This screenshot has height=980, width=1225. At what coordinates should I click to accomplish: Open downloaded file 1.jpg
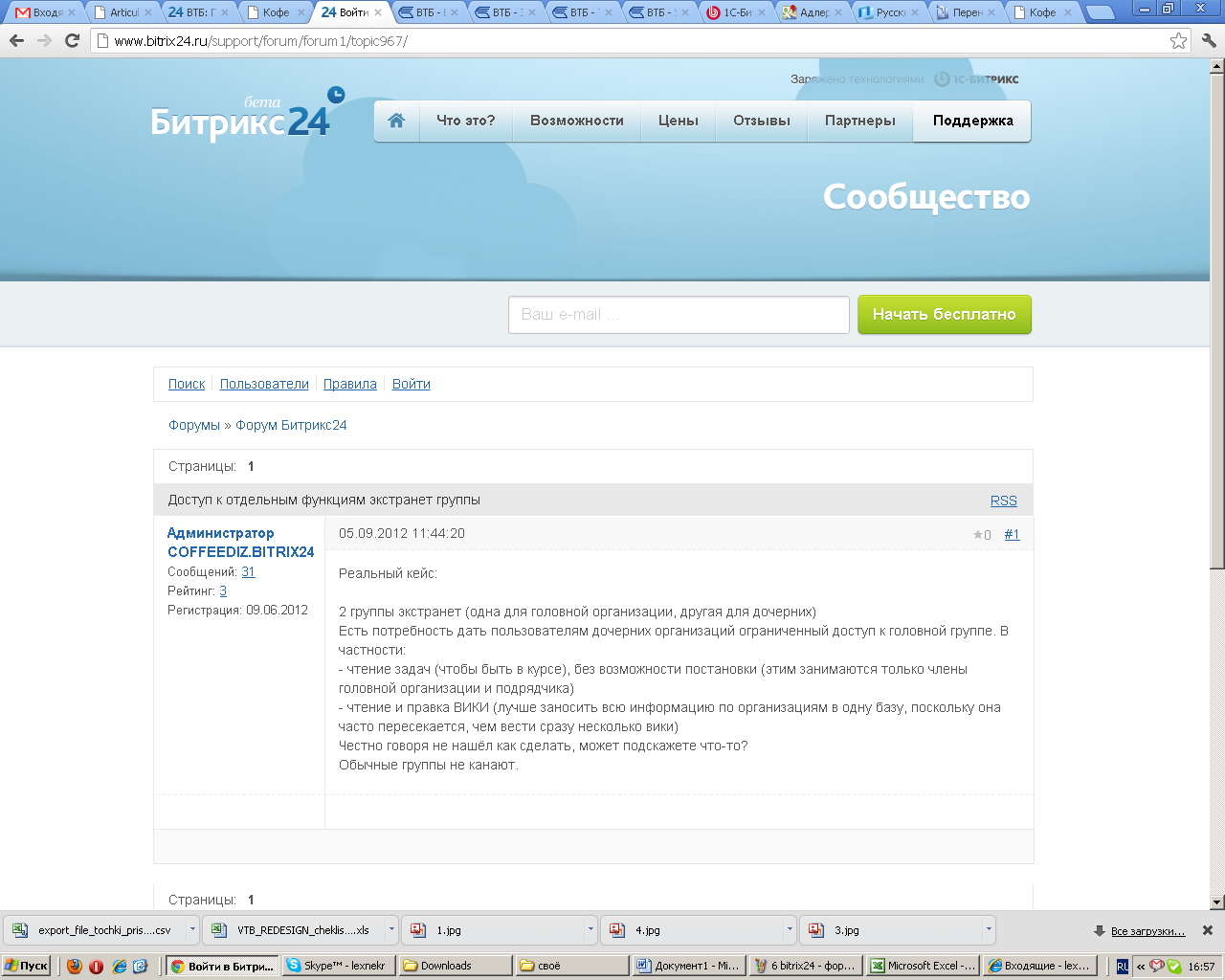pos(493,930)
